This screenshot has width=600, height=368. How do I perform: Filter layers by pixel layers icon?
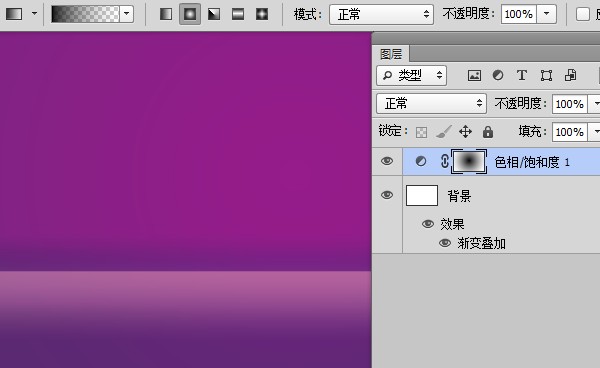(x=474, y=75)
